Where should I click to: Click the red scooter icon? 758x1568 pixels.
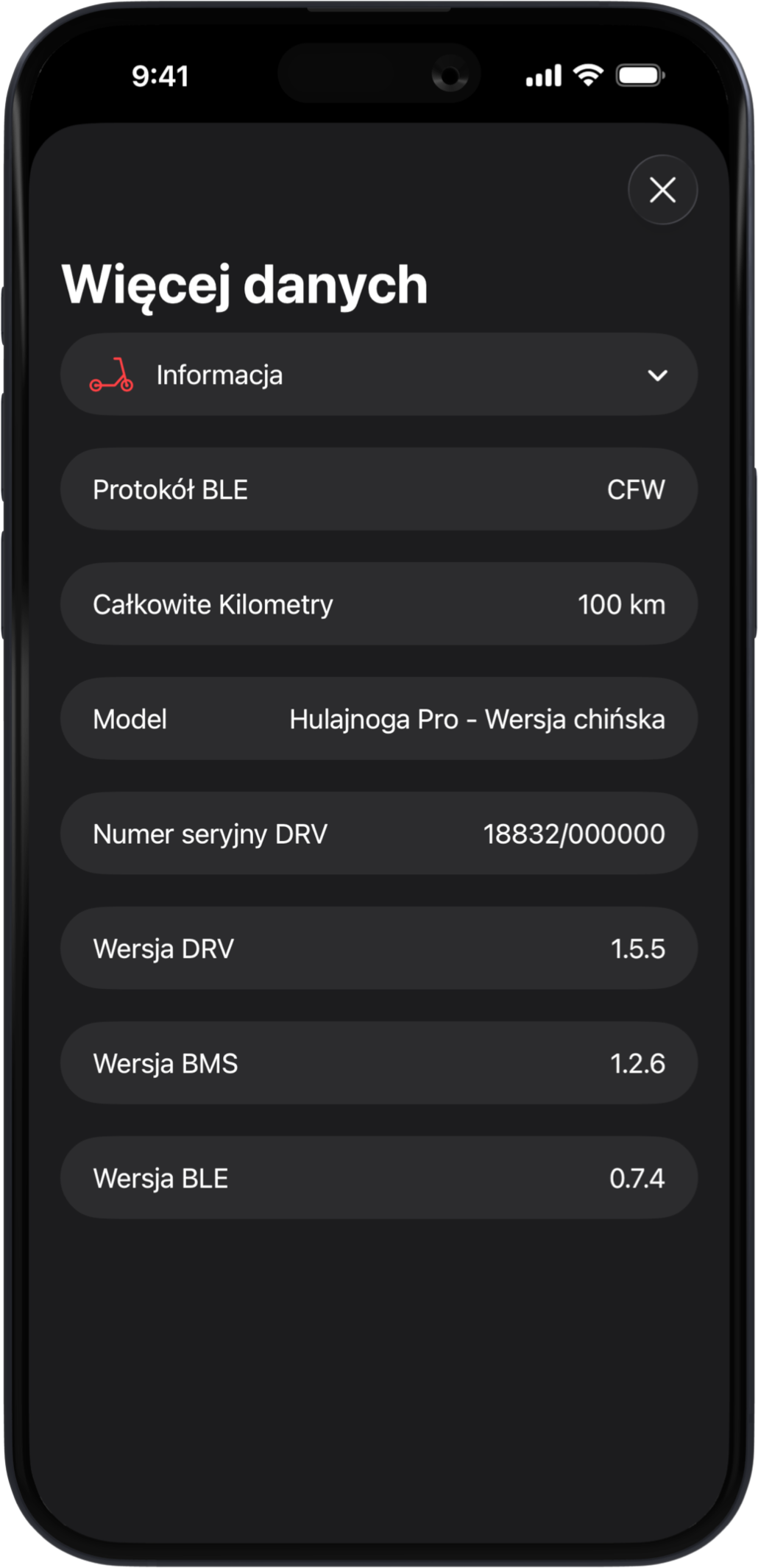click(112, 375)
